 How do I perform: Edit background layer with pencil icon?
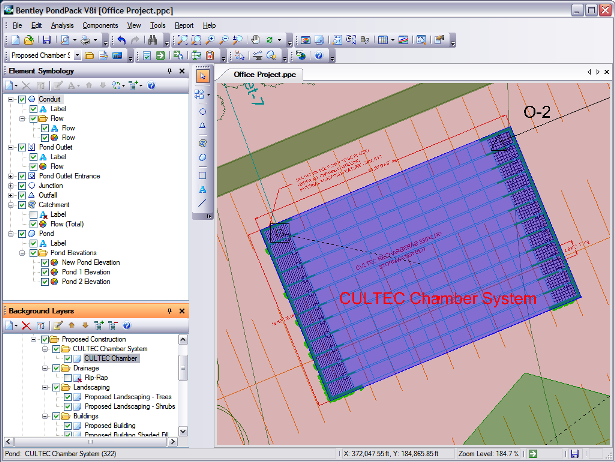tap(58, 326)
